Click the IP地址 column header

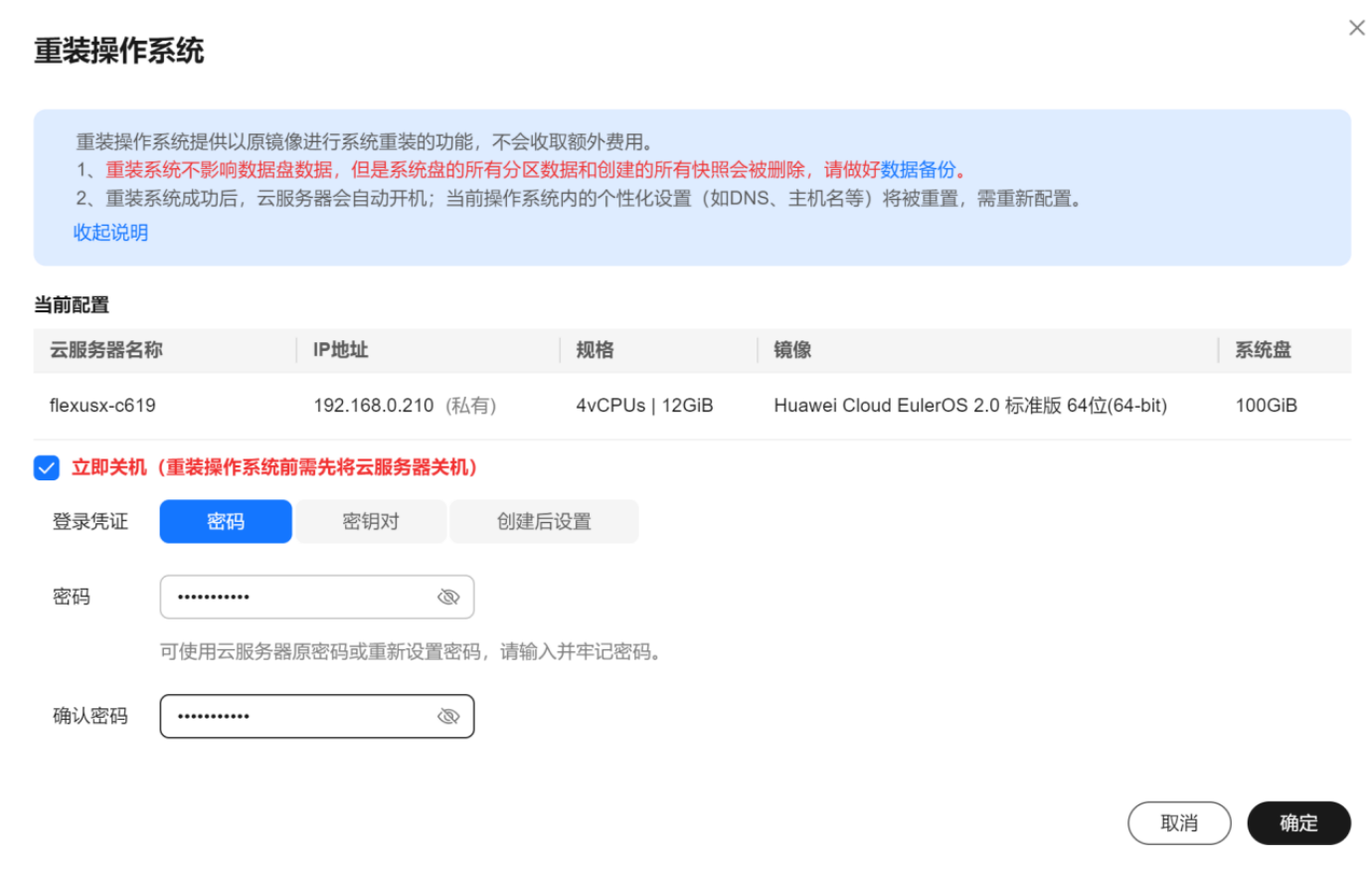click(341, 350)
